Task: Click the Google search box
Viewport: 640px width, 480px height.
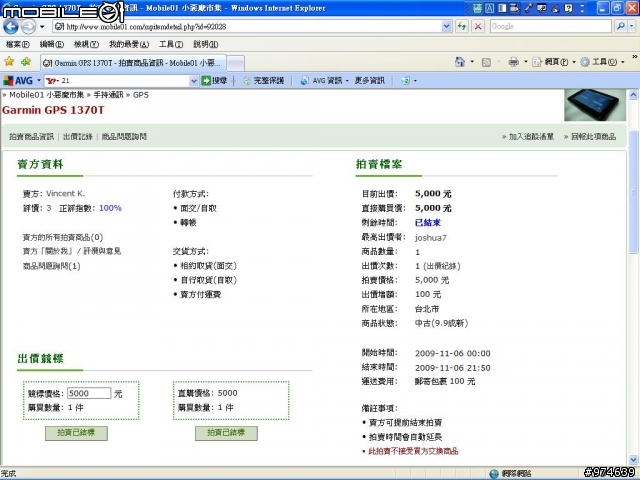Action: pyautogui.click(x=551, y=27)
